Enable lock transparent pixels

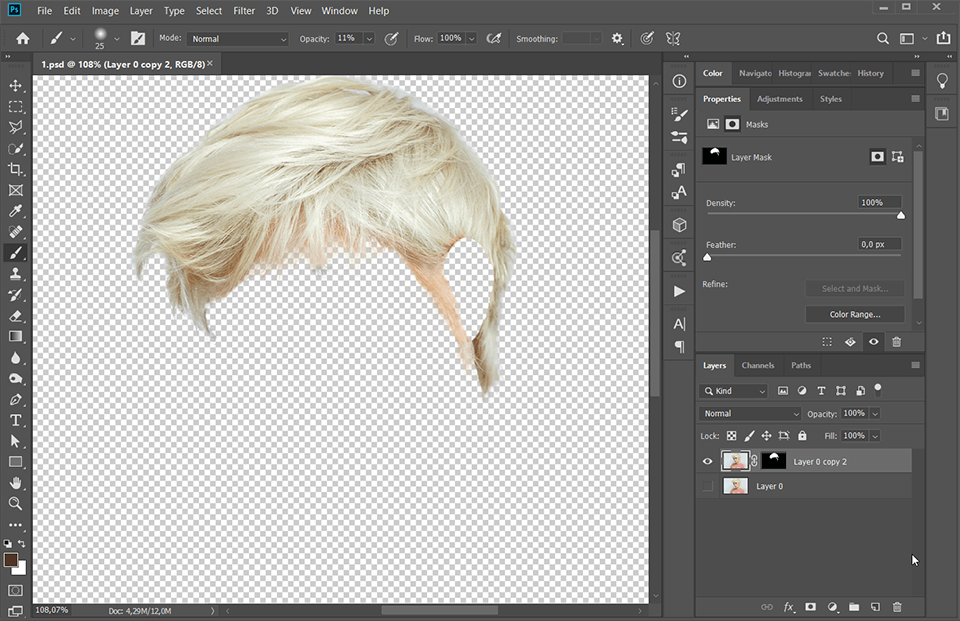[x=733, y=435]
